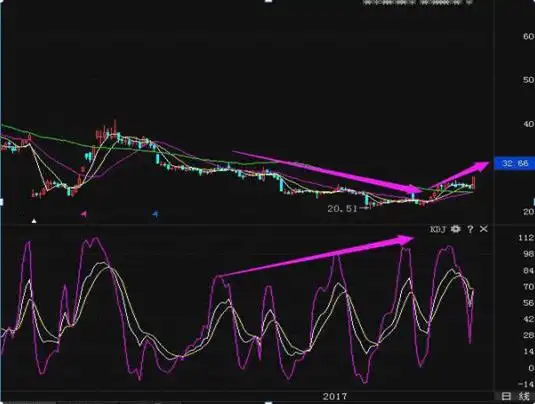Click the blurred info text at top right

click(418, 2)
